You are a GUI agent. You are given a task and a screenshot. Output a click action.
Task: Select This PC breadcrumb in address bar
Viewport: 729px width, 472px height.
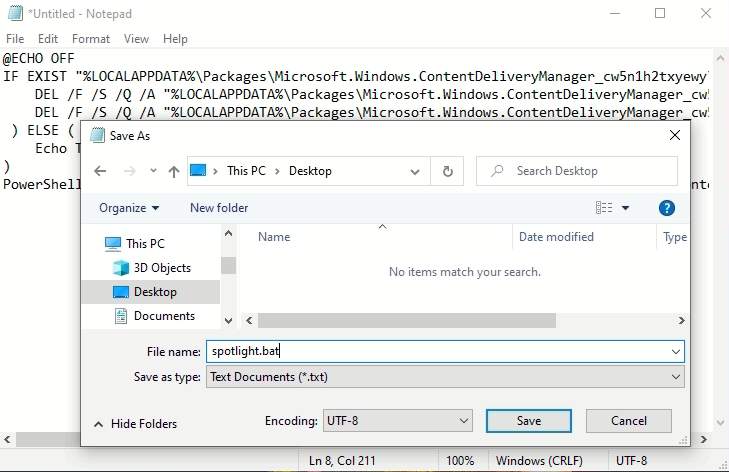coord(246,171)
